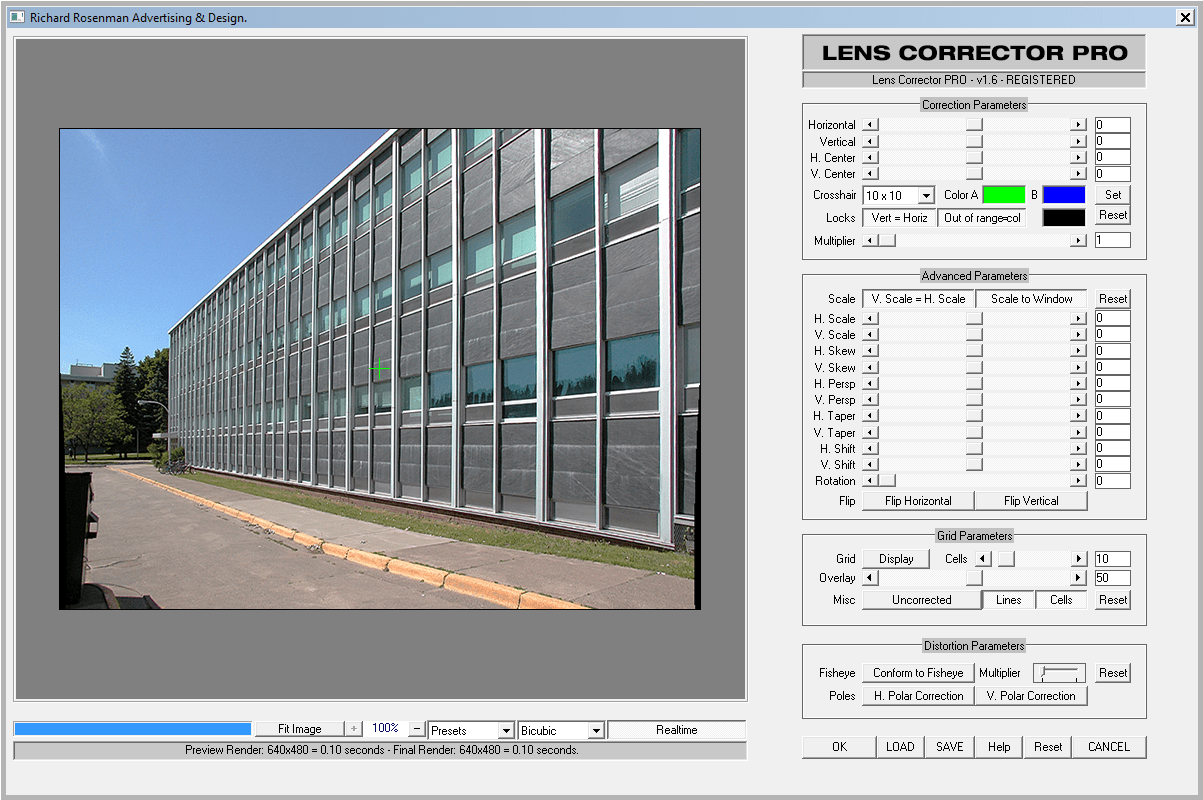Screen dimensions: 1203x800
Task: Zoom in using the plus icon near Fit Image
Action: (355, 729)
